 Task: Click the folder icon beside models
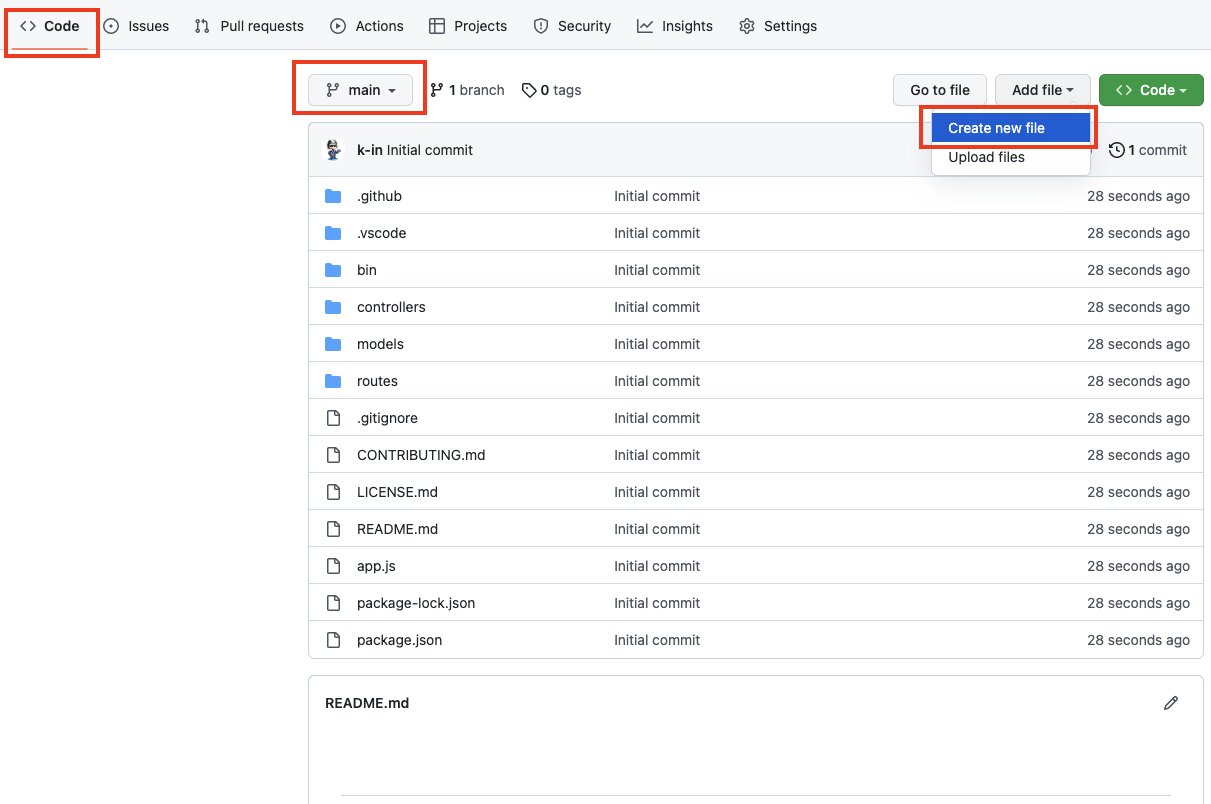click(x=333, y=344)
